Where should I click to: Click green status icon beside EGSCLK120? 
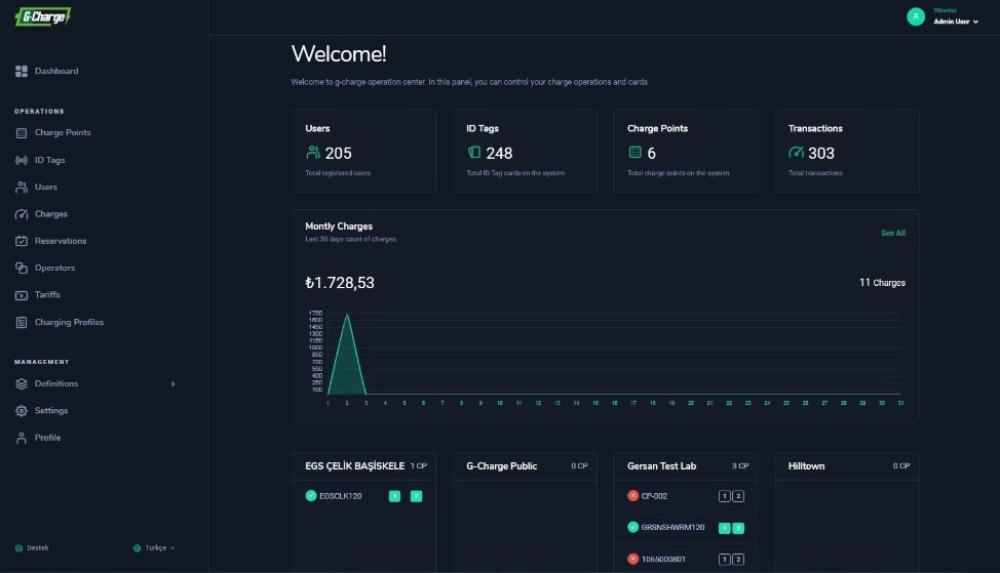pyautogui.click(x=311, y=495)
